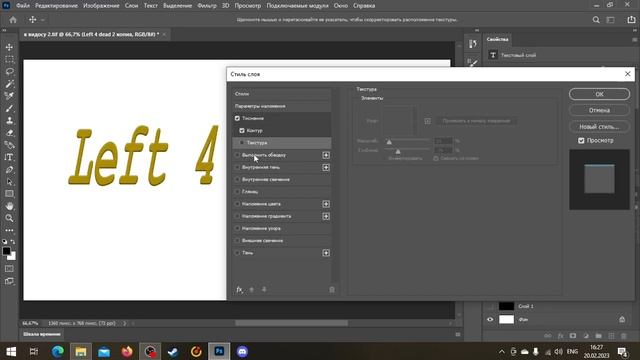Screen dimensions: 640x360
Task: Open the Справка menu
Action: coord(364,6)
